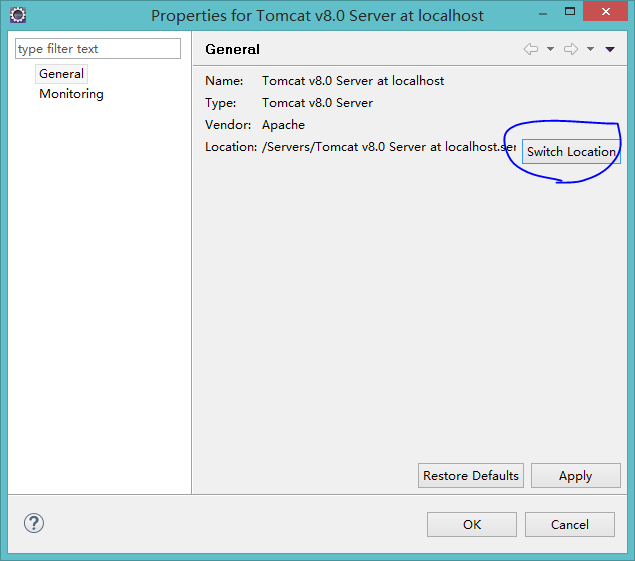The image size is (635, 561).
Task: Click the help question mark icon
Action: 34,523
